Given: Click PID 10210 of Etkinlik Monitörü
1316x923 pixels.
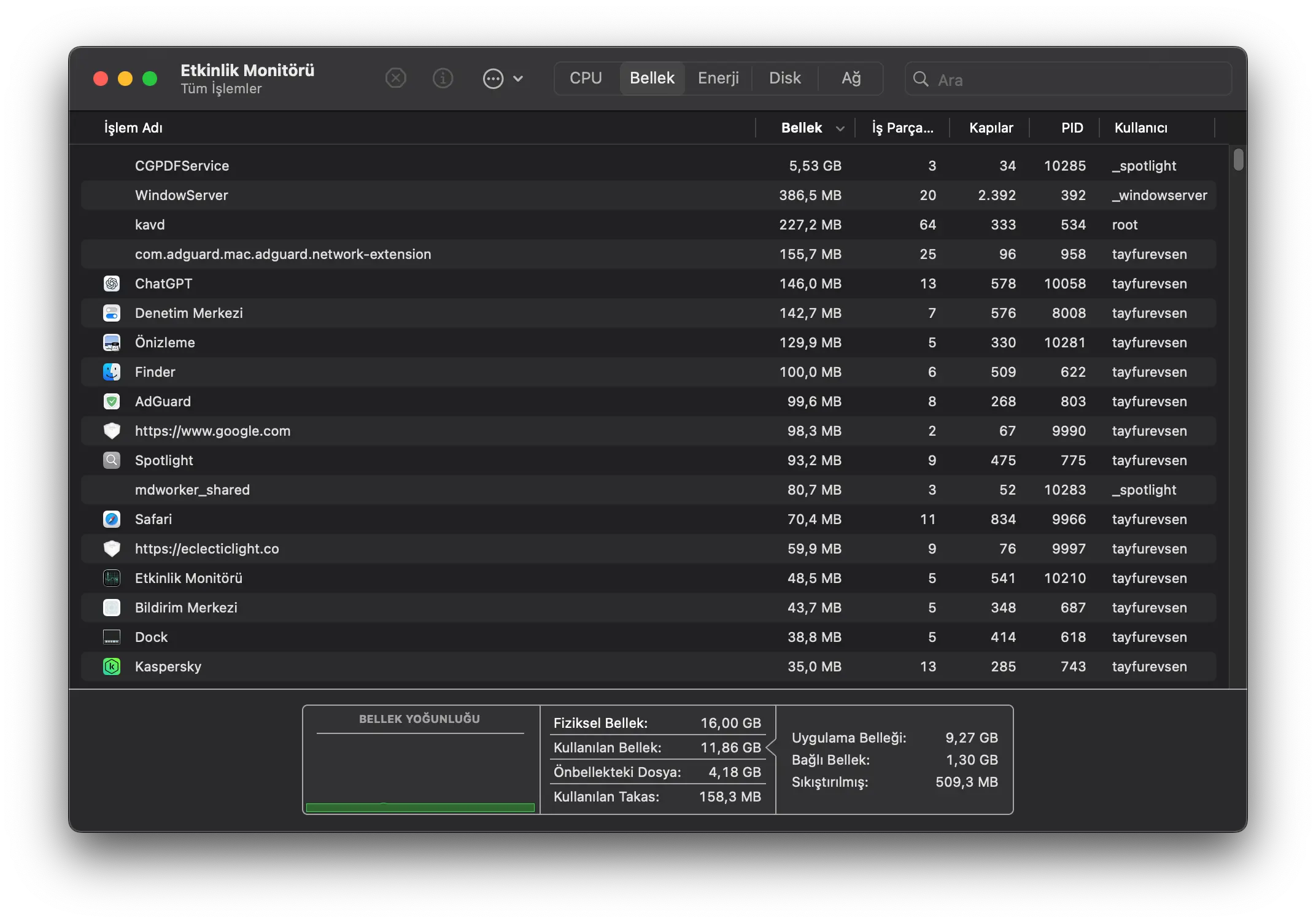Looking at the screenshot, I should [1065, 578].
